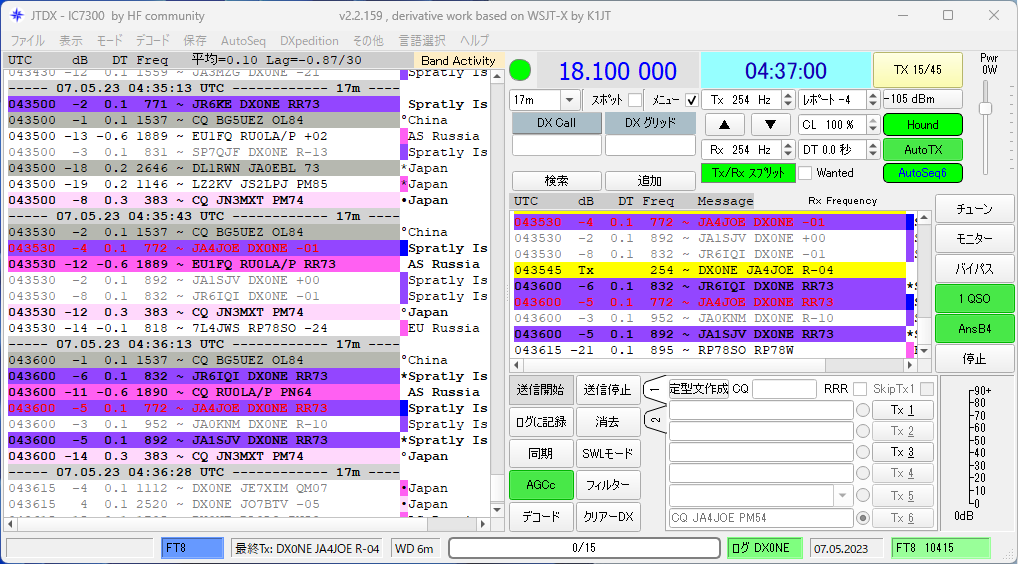Open the モード menu
The width and height of the screenshot is (1018, 564).
click(x=109, y=41)
